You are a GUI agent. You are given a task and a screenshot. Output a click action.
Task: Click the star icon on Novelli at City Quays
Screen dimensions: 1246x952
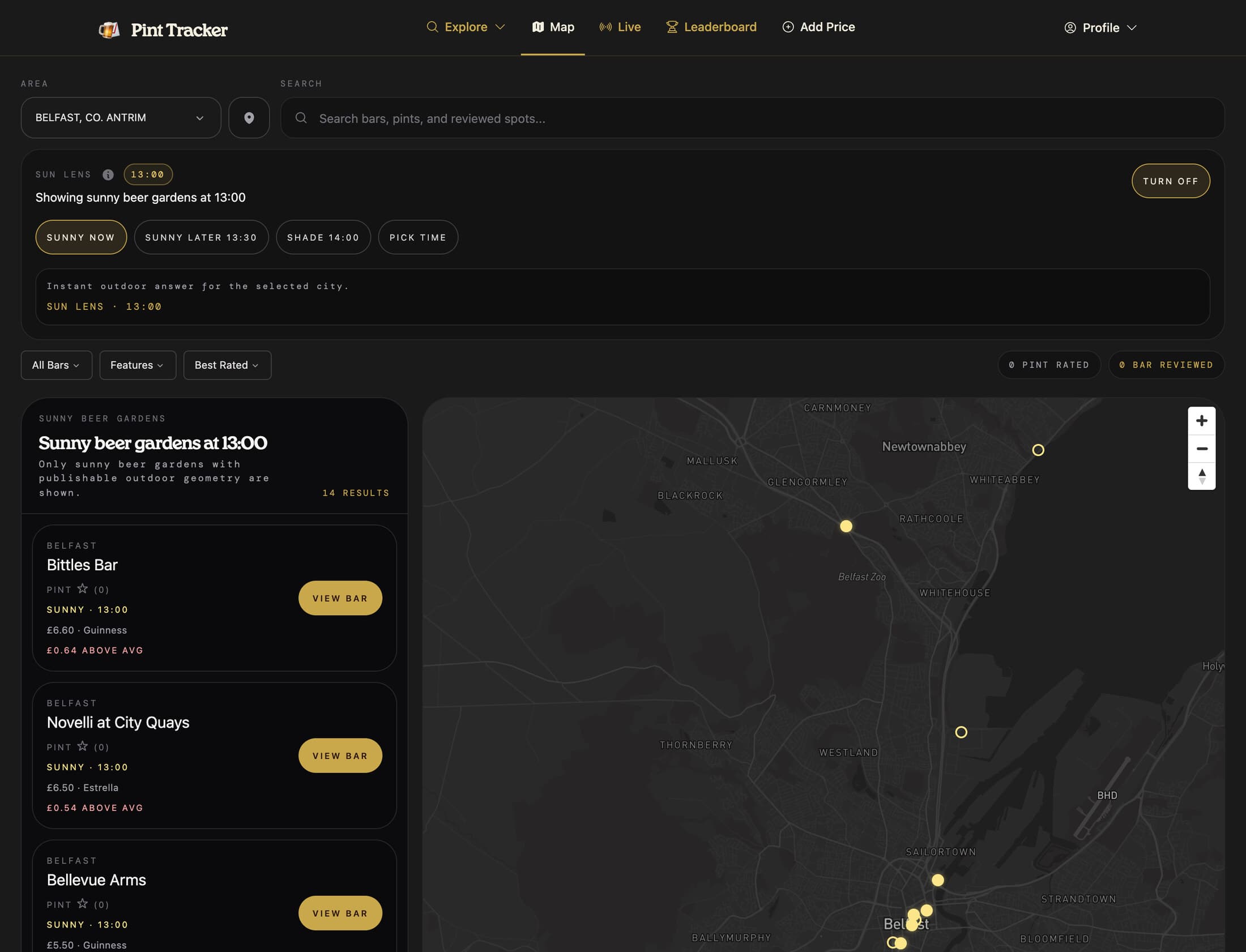click(82, 746)
